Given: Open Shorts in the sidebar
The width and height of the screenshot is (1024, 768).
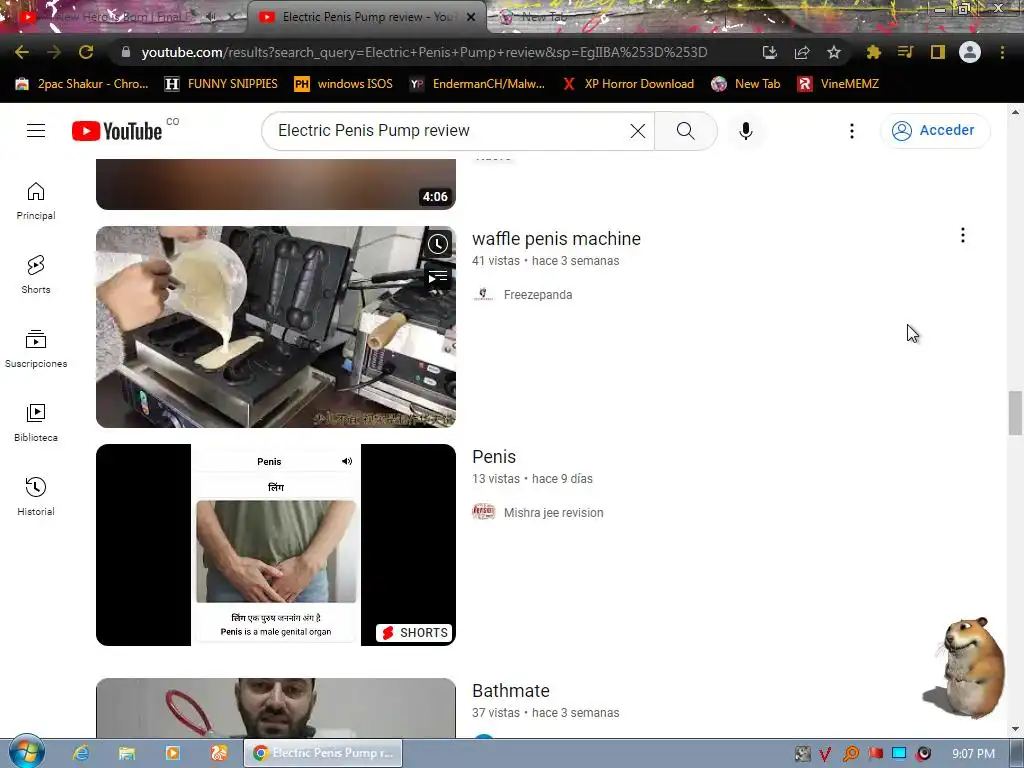Looking at the screenshot, I should [36, 275].
